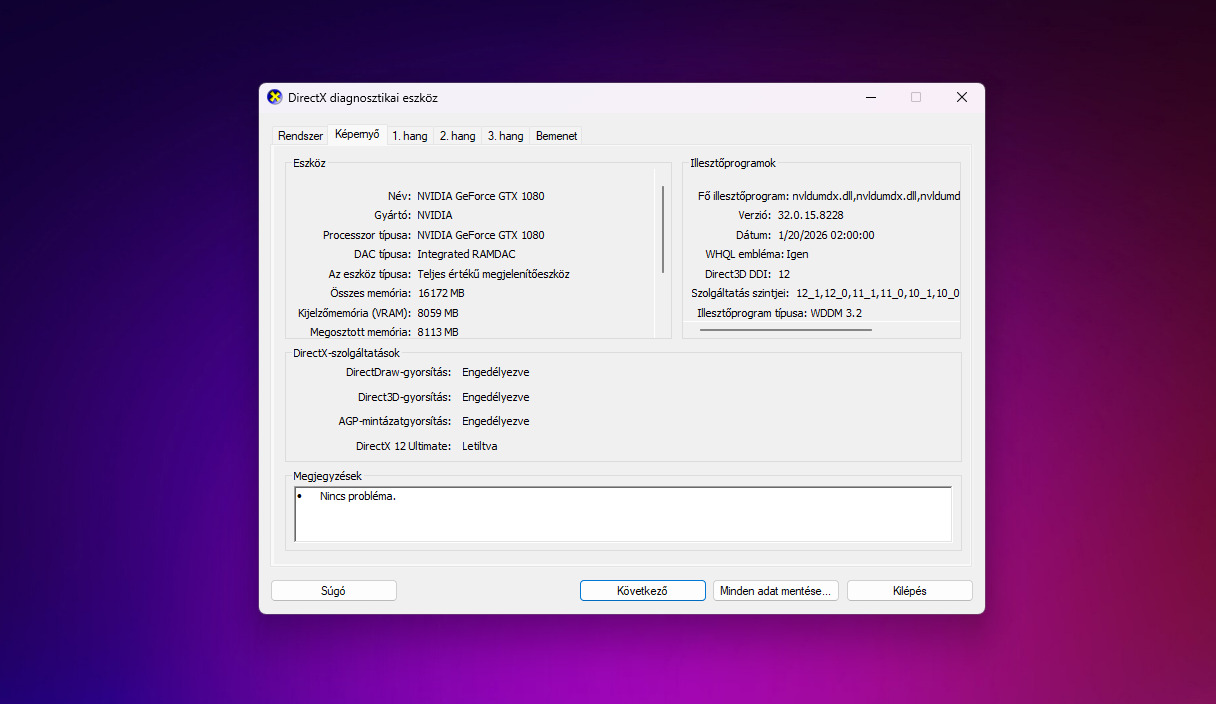The image size is (1216, 704).
Task: Click the Illesztőprogramok group label
Action: point(733,163)
